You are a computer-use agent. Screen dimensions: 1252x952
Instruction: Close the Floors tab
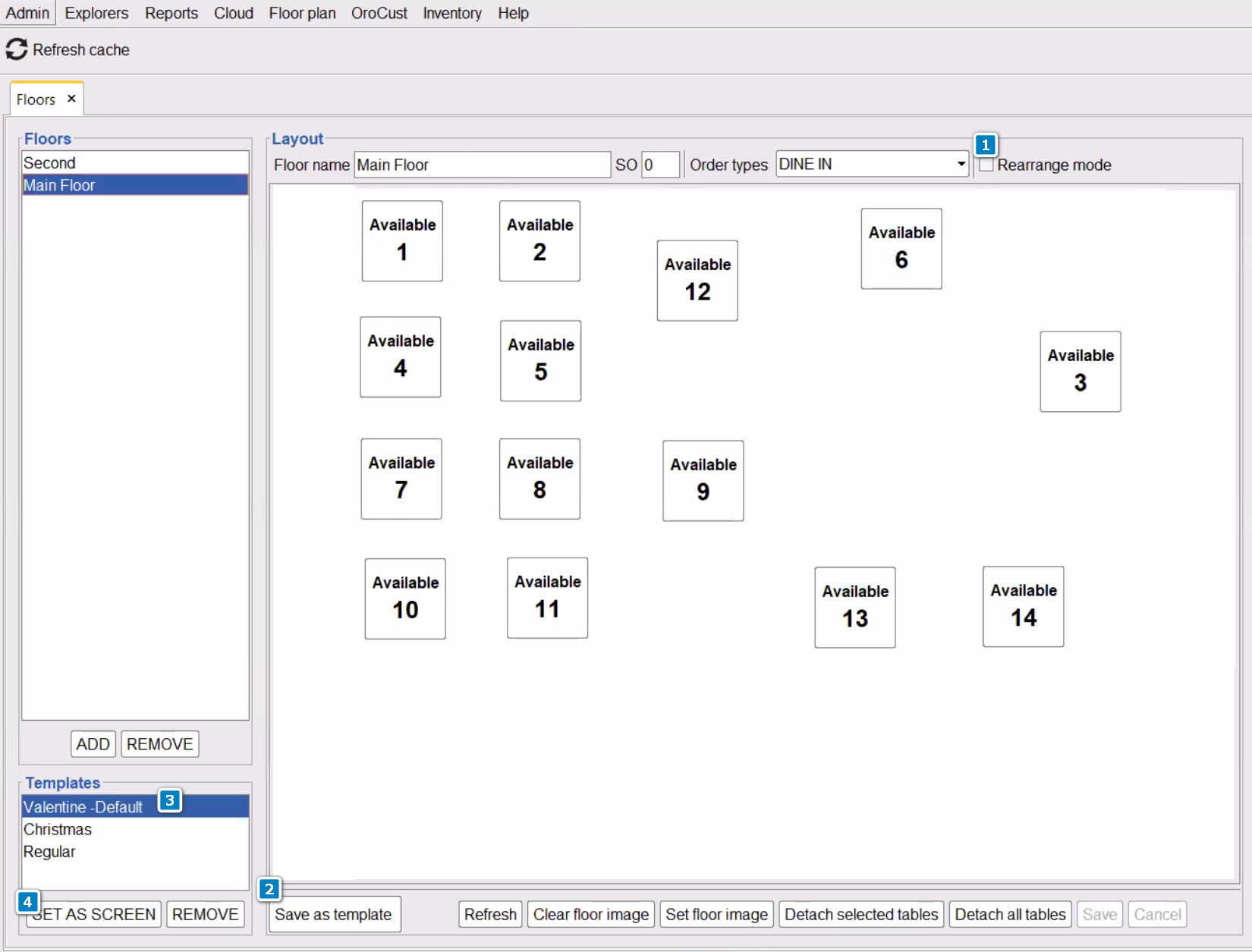[71, 99]
